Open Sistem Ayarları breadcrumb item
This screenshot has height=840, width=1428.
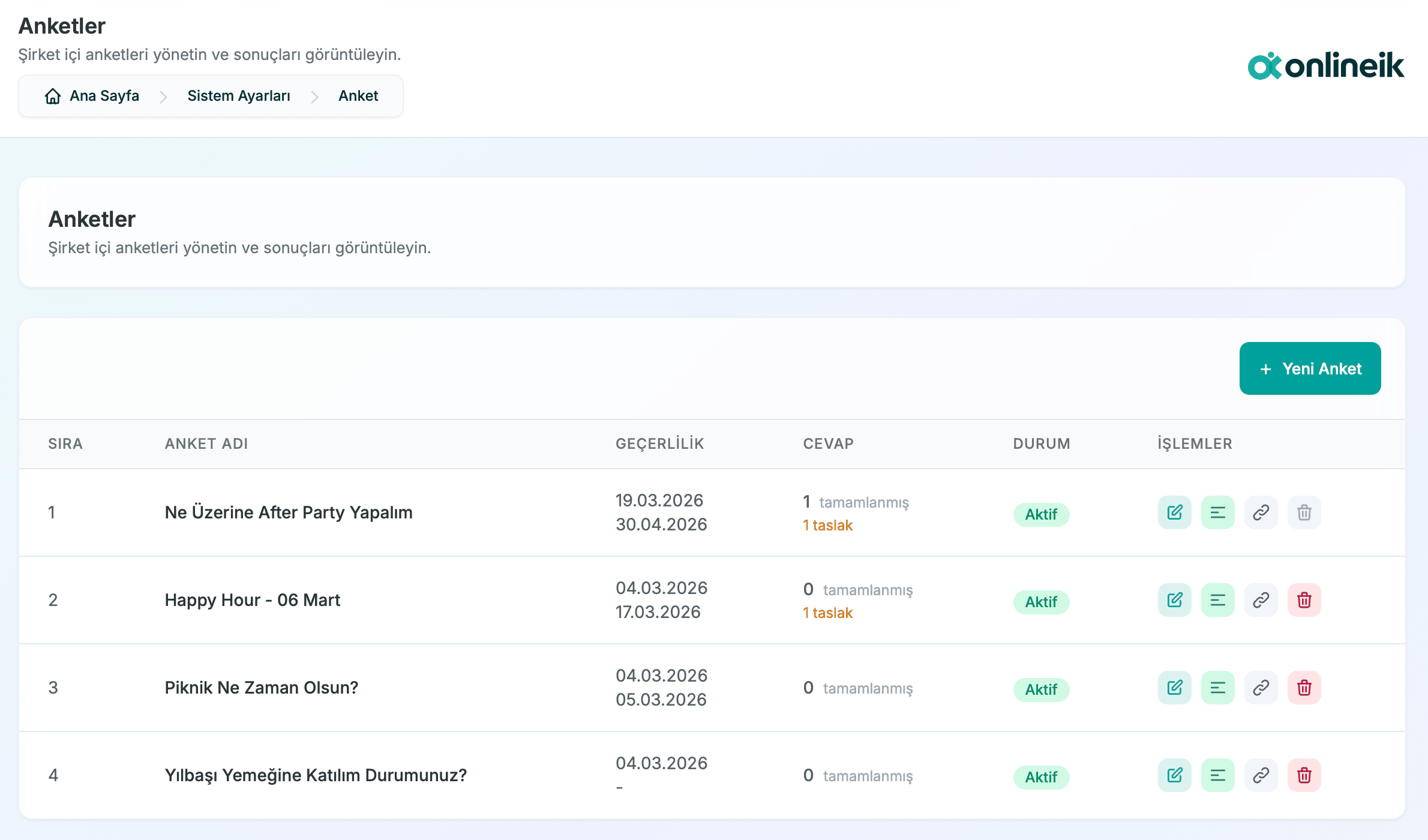pos(238,96)
